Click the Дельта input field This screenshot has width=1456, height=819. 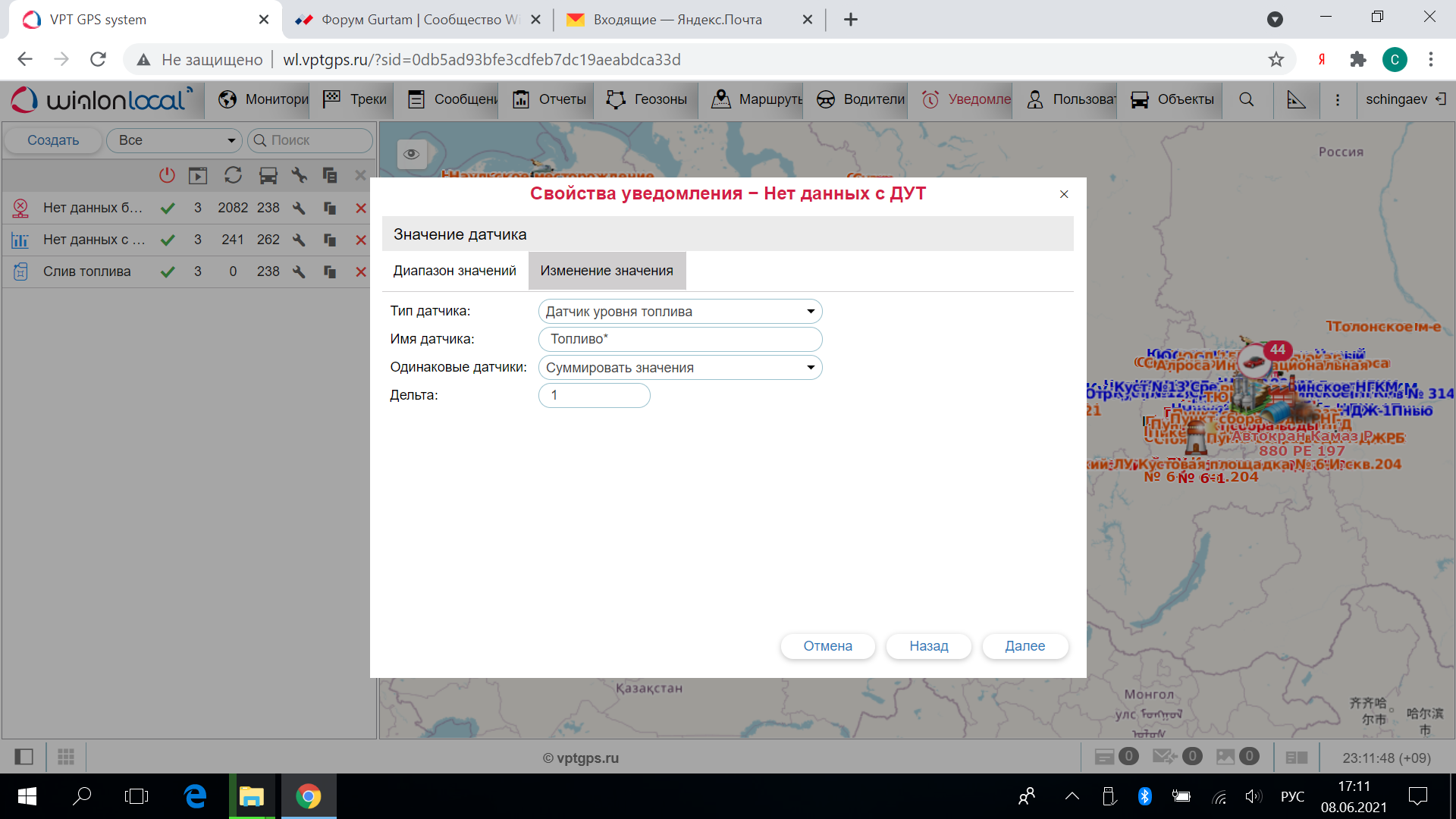[594, 395]
